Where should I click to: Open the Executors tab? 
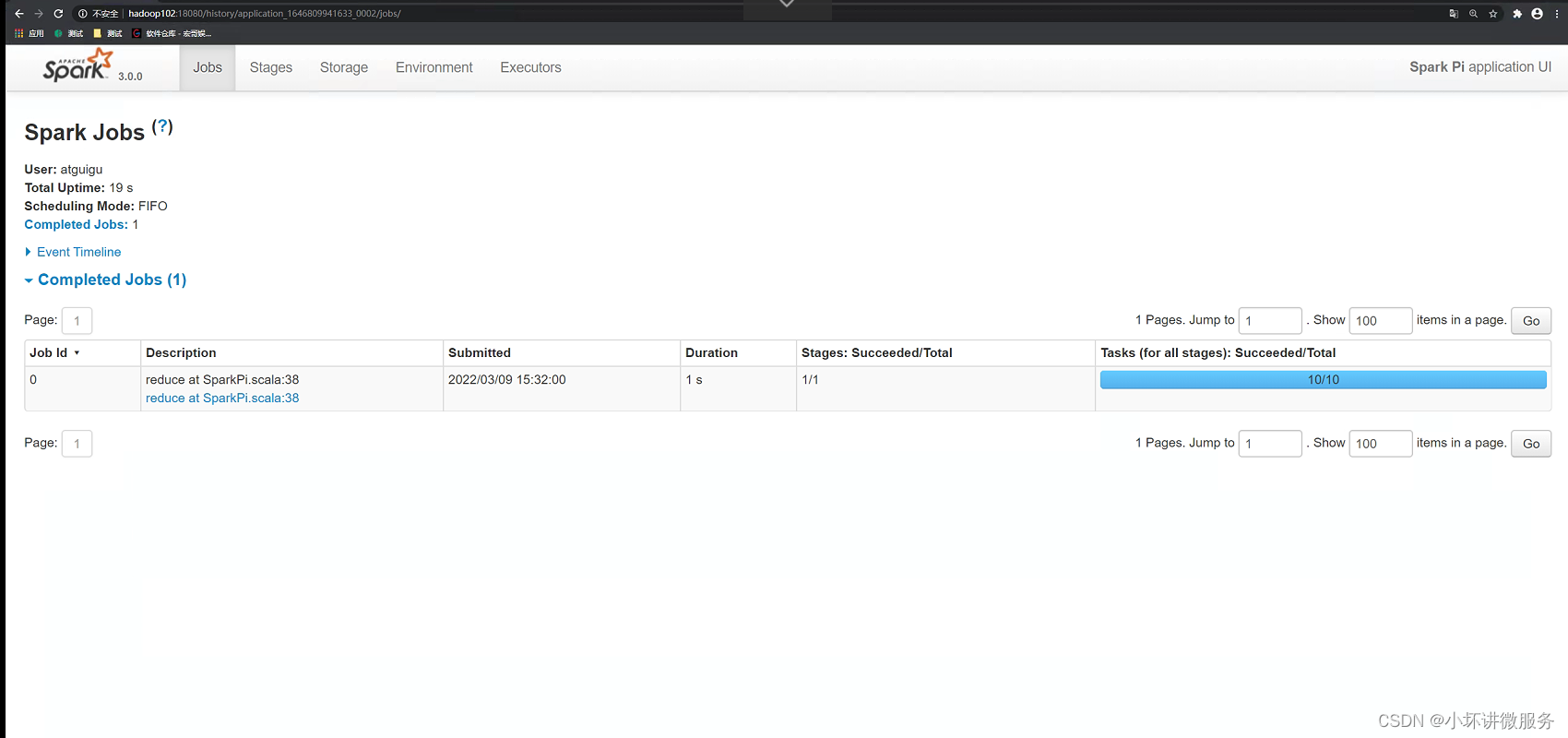click(x=530, y=67)
